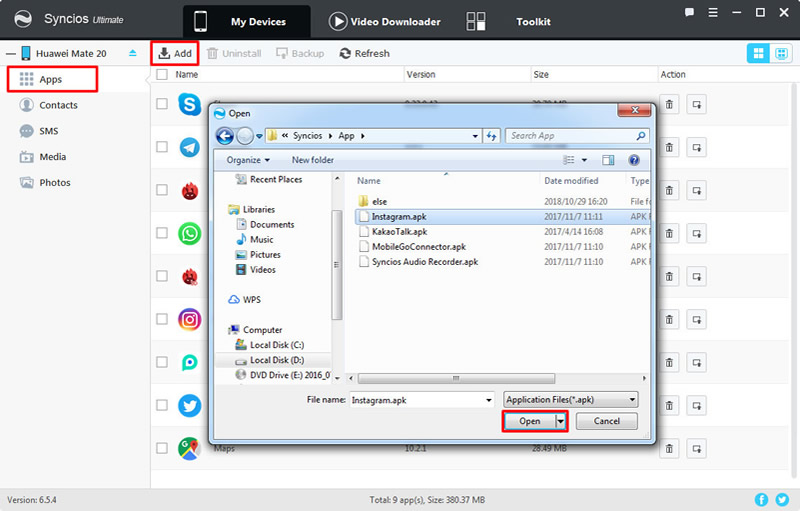Image resolution: width=800 pixels, height=511 pixels.
Task: Tick the Skype app checkbox
Action: (x=162, y=104)
